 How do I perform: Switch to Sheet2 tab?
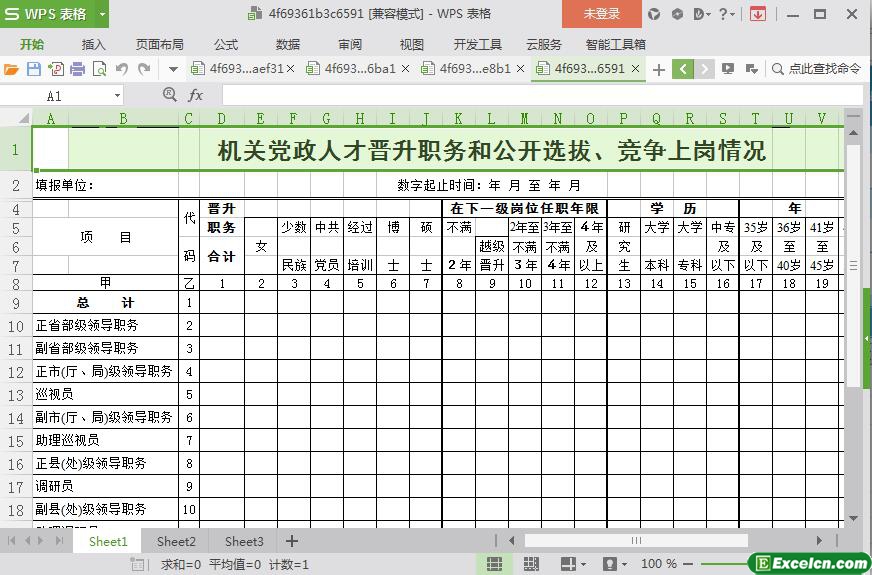[x=176, y=542]
